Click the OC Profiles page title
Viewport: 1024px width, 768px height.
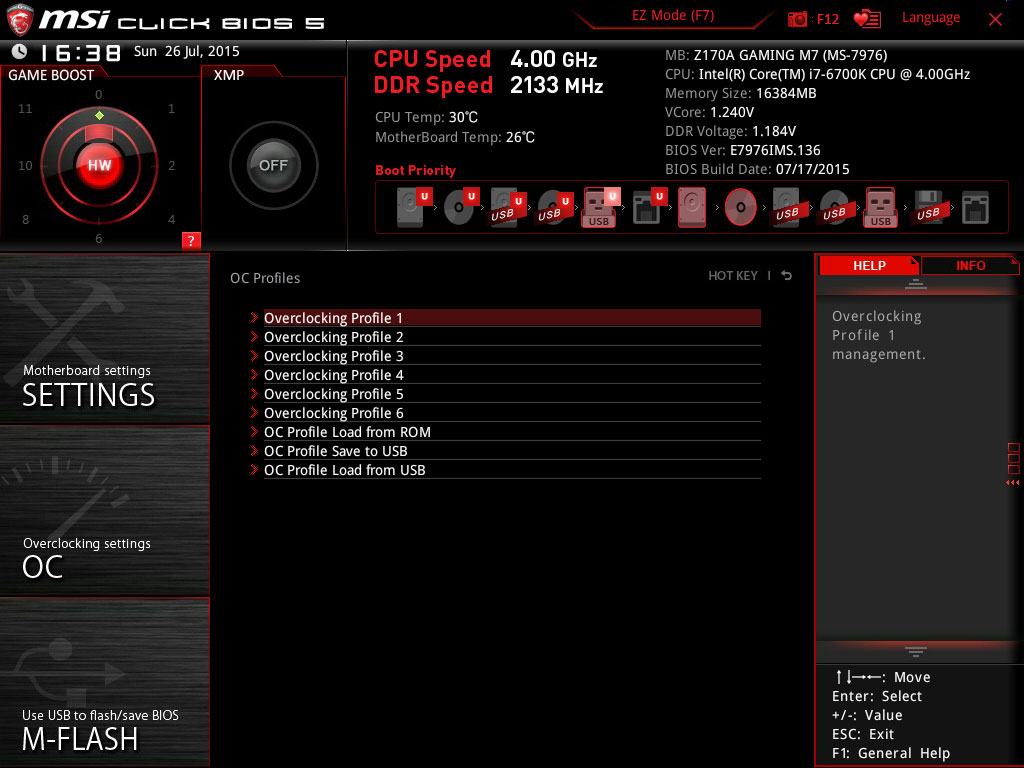click(265, 278)
